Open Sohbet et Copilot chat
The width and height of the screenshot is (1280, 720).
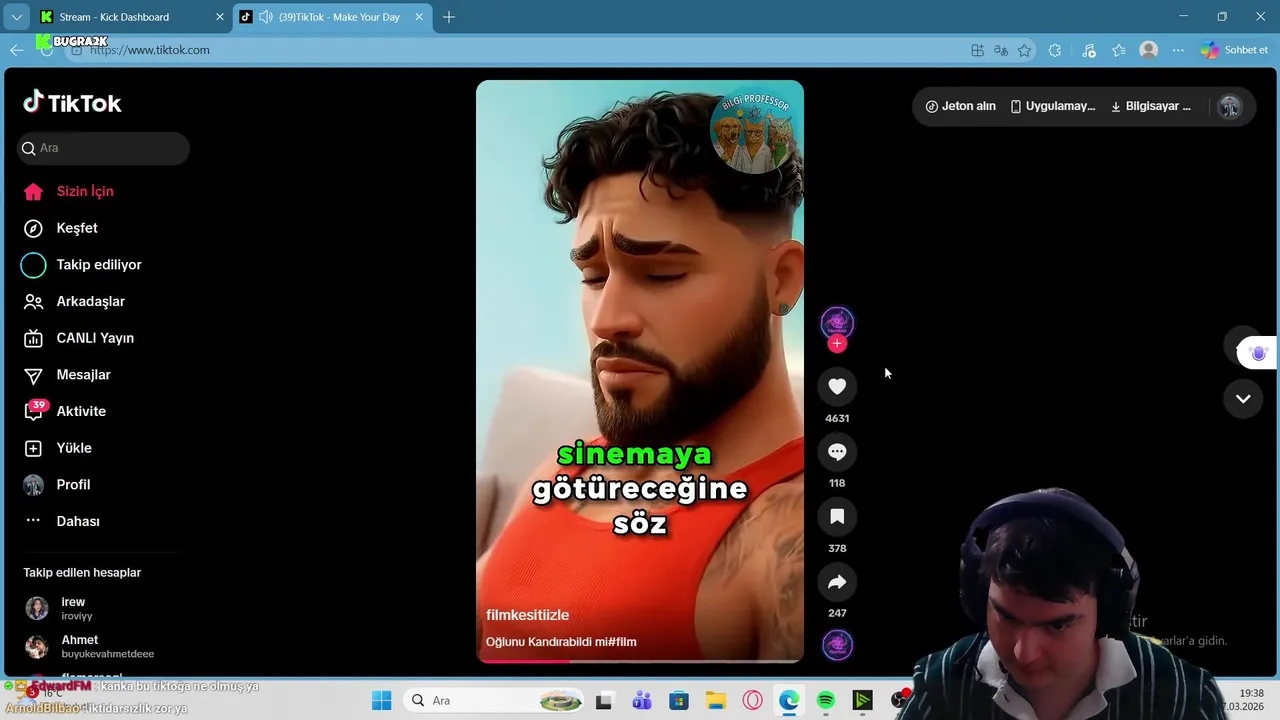(x=1235, y=50)
